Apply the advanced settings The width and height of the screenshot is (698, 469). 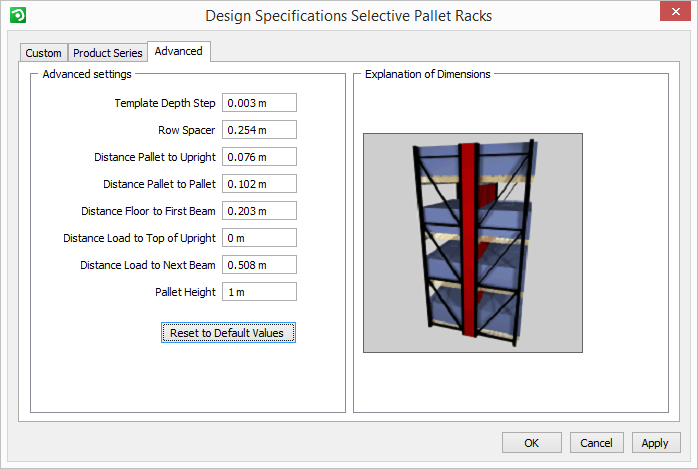pyautogui.click(x=655, y=443)
